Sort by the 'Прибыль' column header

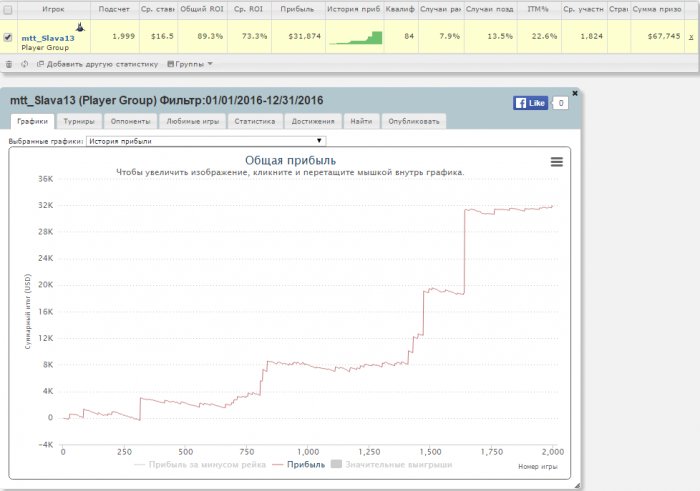tap(299, 8)
